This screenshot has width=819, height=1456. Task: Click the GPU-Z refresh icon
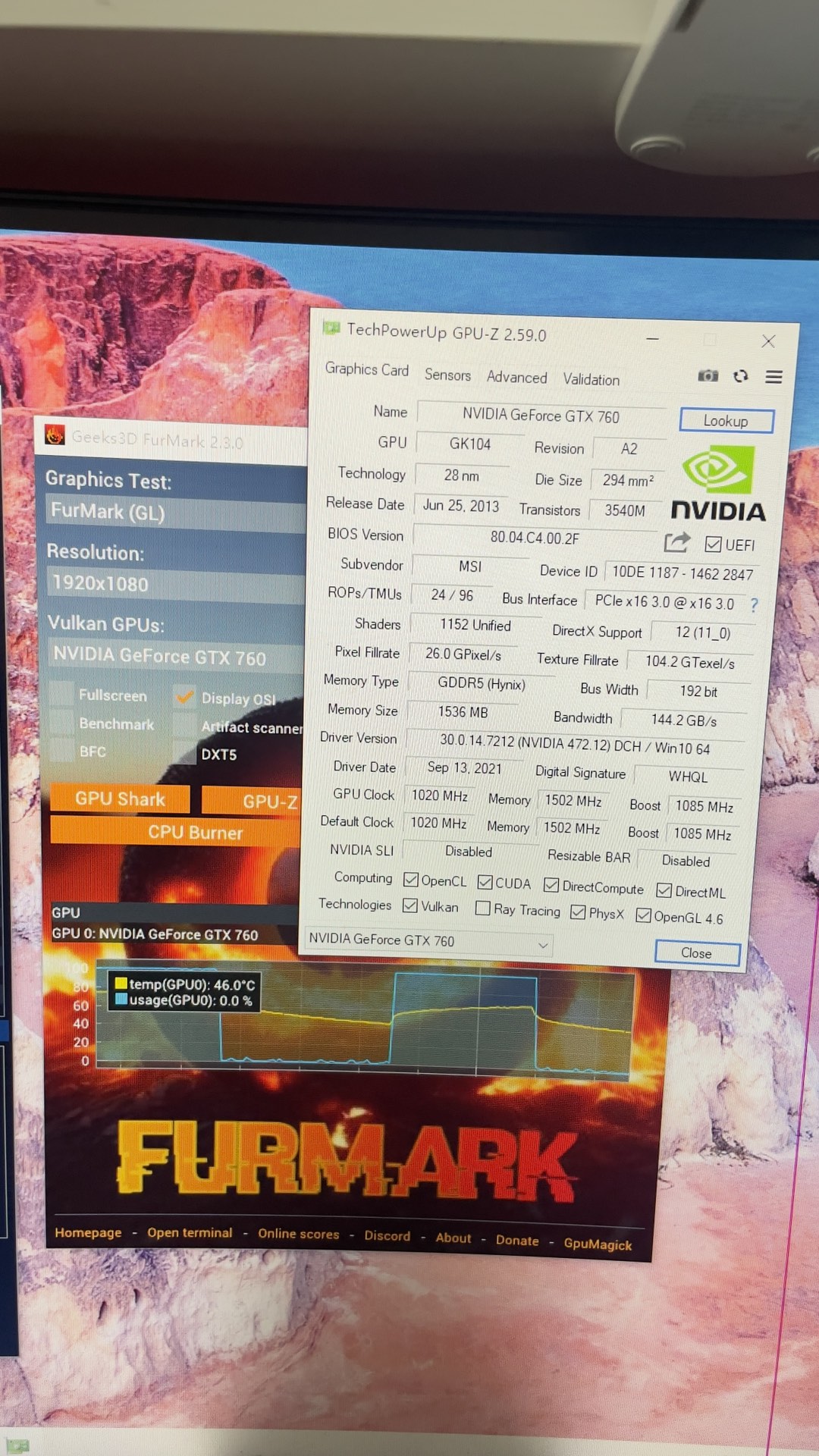tap(741, 376)
